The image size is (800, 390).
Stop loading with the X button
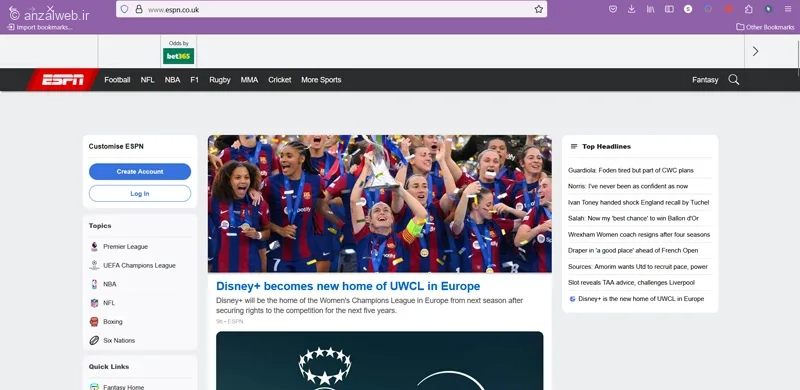[50, 9]
